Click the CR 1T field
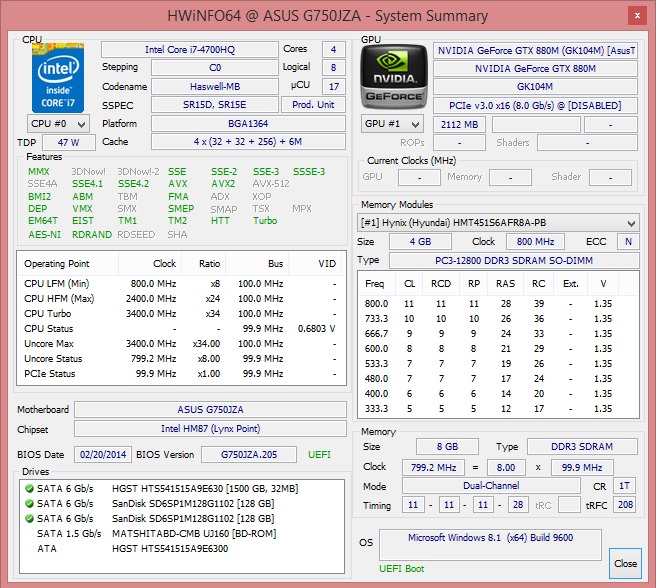Viewport: 656px width, 588px height. click(x=624, y=485)
